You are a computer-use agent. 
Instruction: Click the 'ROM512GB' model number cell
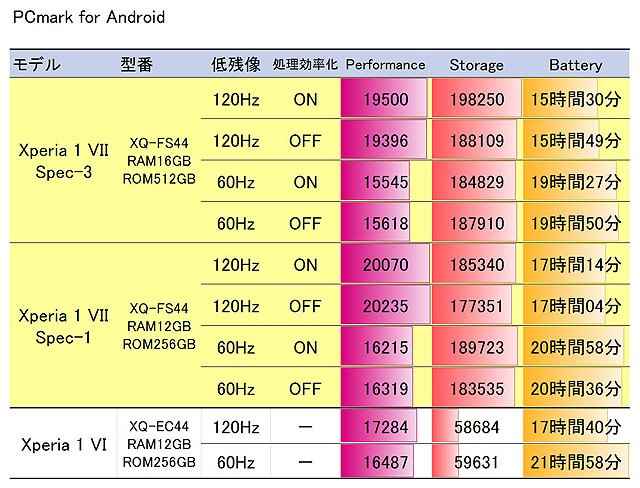pos(159,179)
